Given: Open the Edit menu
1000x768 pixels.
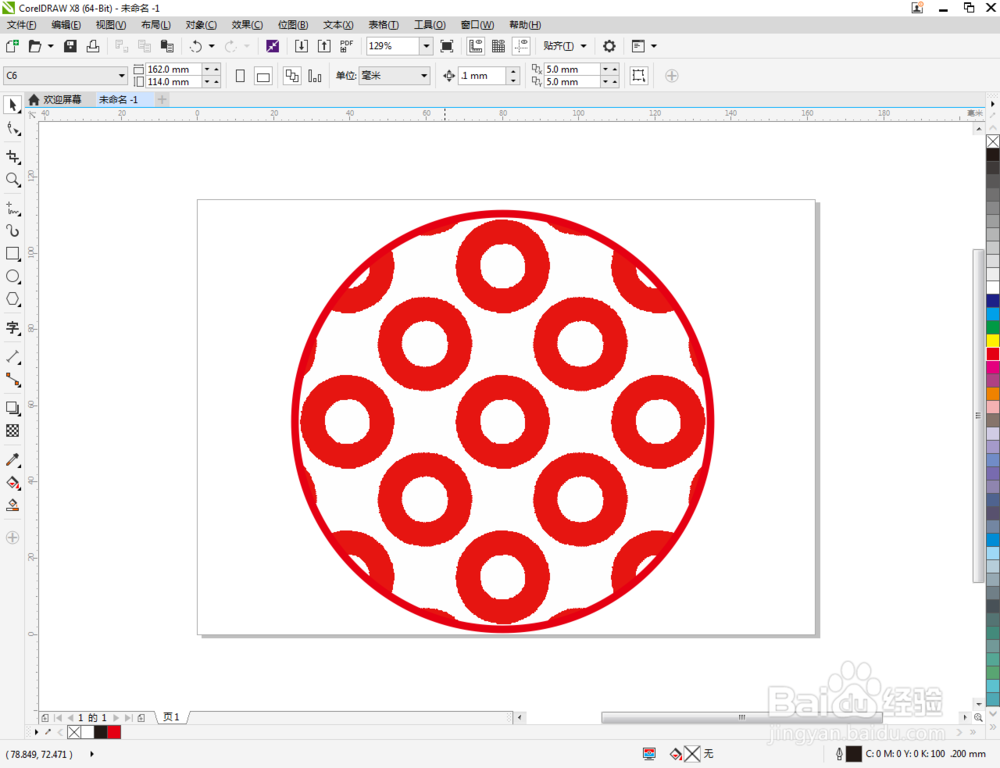Looking at the screenshot, I should [x=66, y=25].
